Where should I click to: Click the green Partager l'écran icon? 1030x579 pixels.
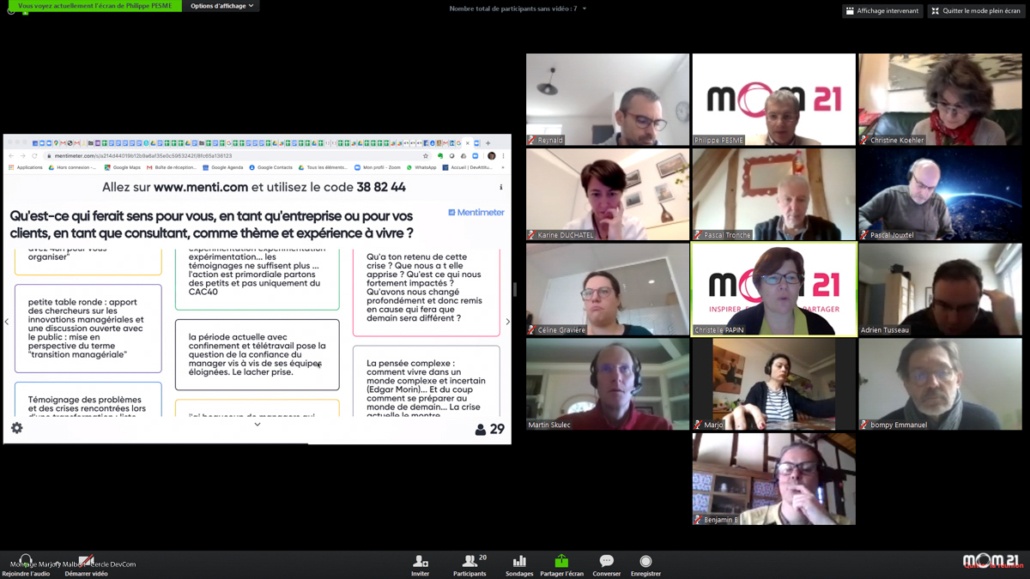pyautogui.click(x=562, y=561)
